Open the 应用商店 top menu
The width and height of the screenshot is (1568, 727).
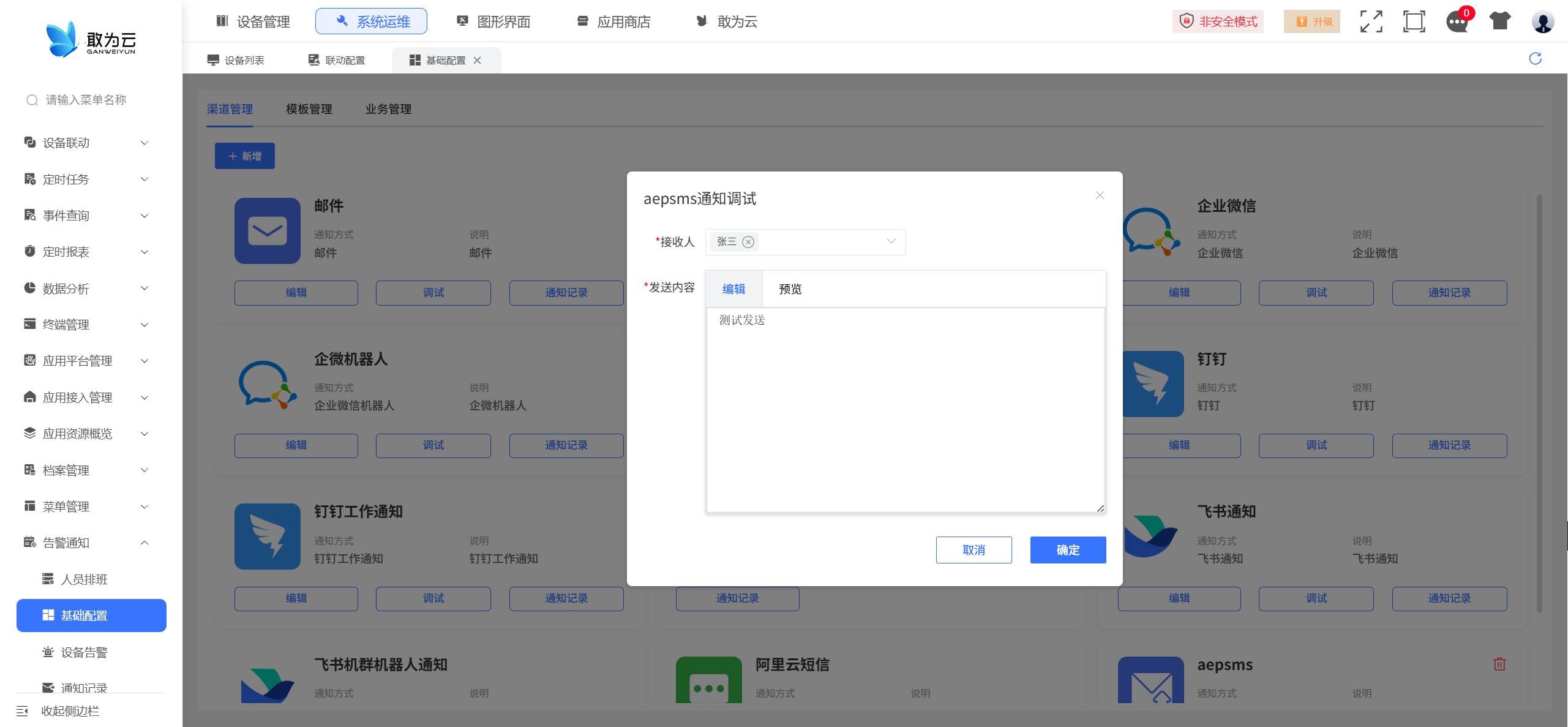click(x=613, y=21)
